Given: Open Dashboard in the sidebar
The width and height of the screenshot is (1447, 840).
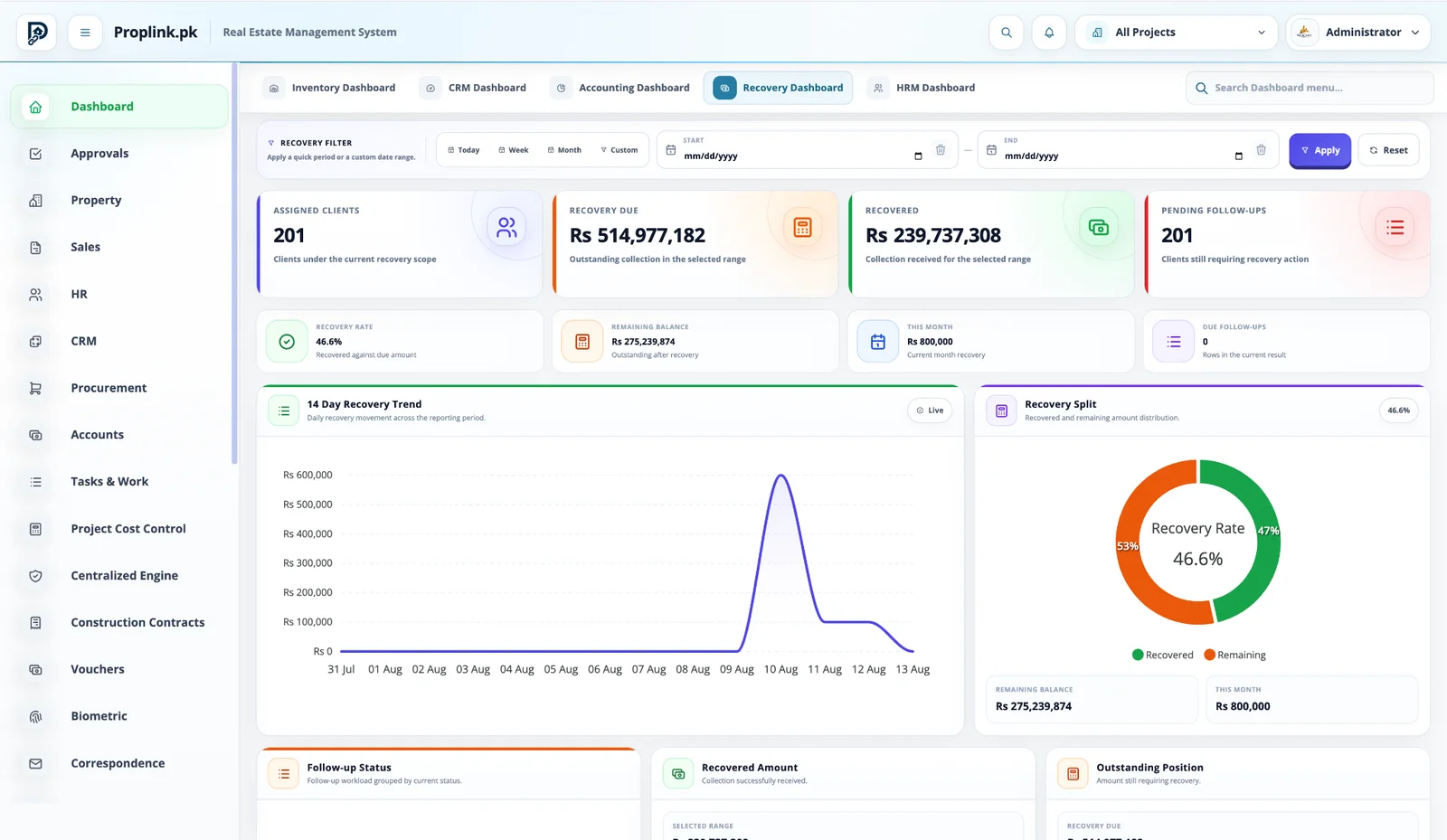Looking at the screenshot, I should pos(119,107).
